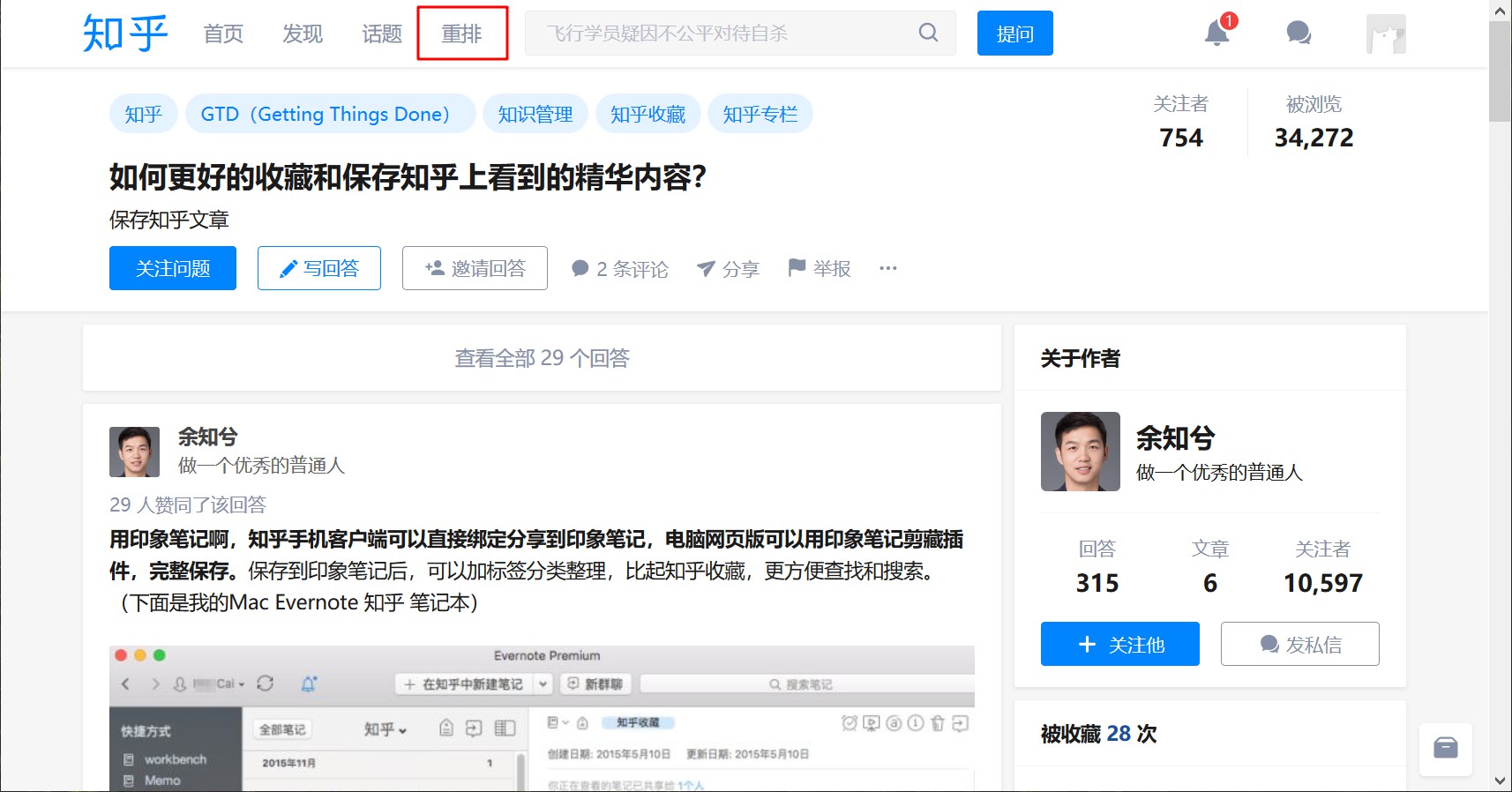Click the 34,272 views count
This screenshot has height=792, width=1512.
click(1314, 138)
